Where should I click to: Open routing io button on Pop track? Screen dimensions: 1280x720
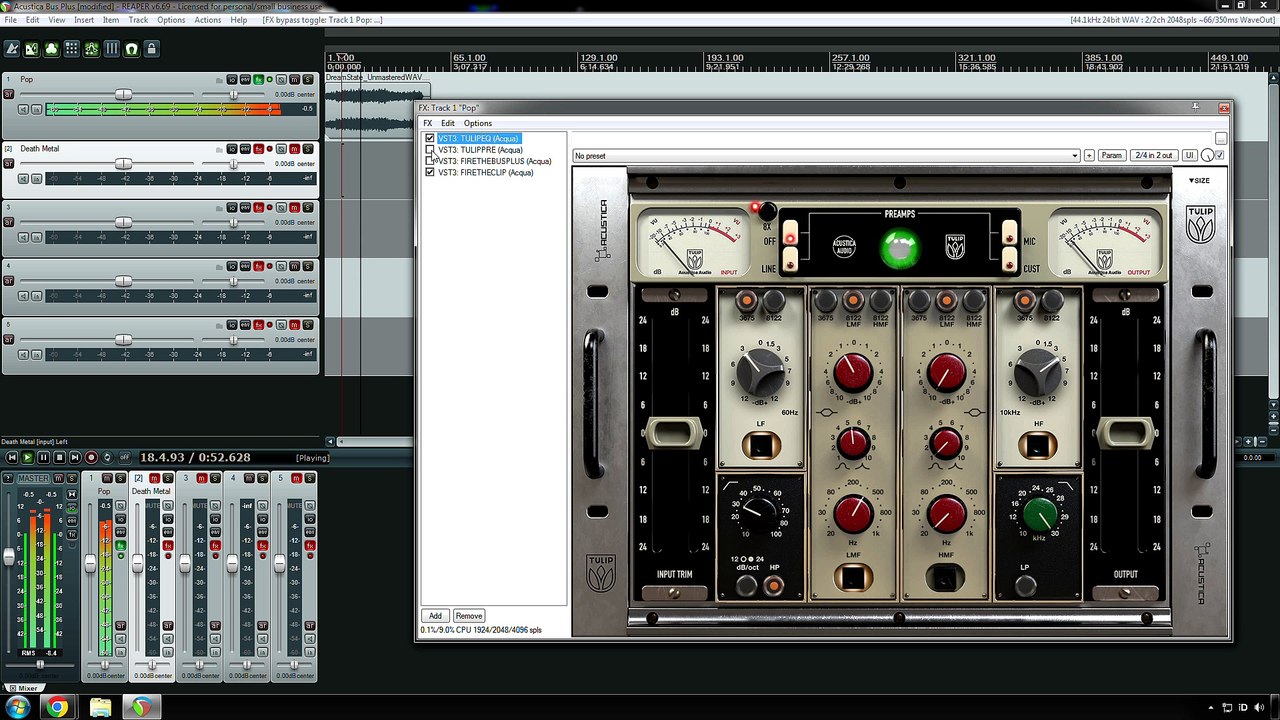click(x=231, y=79)
